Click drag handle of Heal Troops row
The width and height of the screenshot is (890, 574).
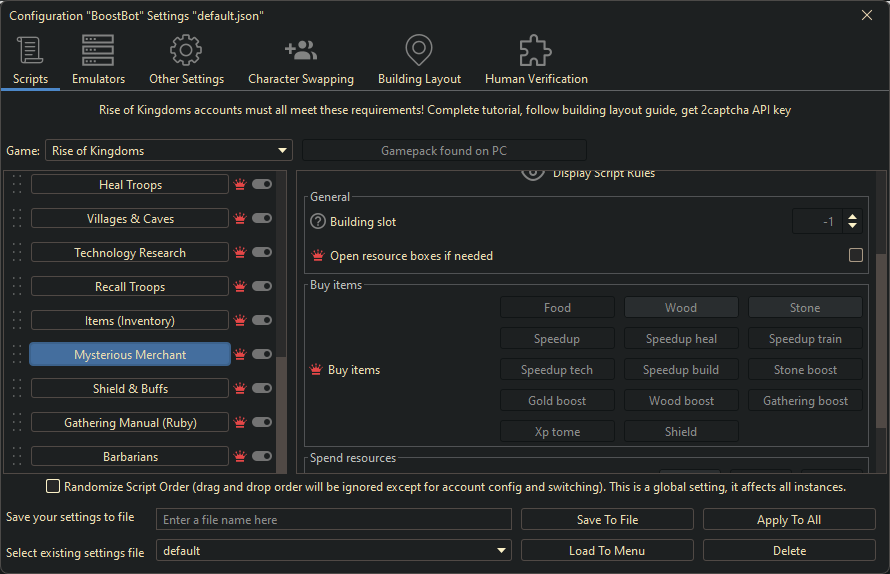[x=17, y=185]
